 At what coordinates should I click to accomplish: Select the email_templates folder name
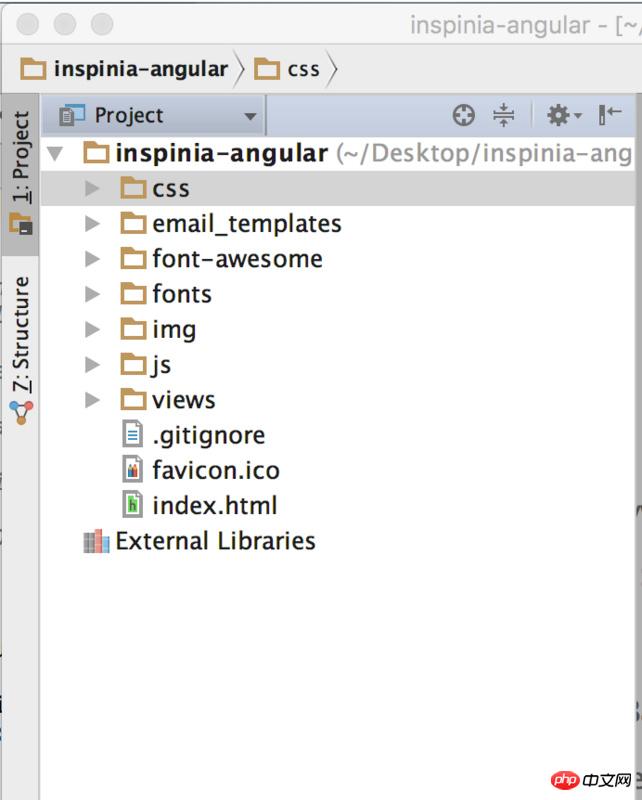coord(247,224)
